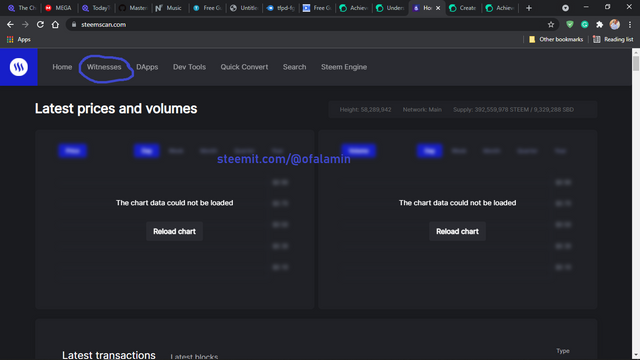Switch to the Today tab
The image size is (640, 360).
(96, 8)
